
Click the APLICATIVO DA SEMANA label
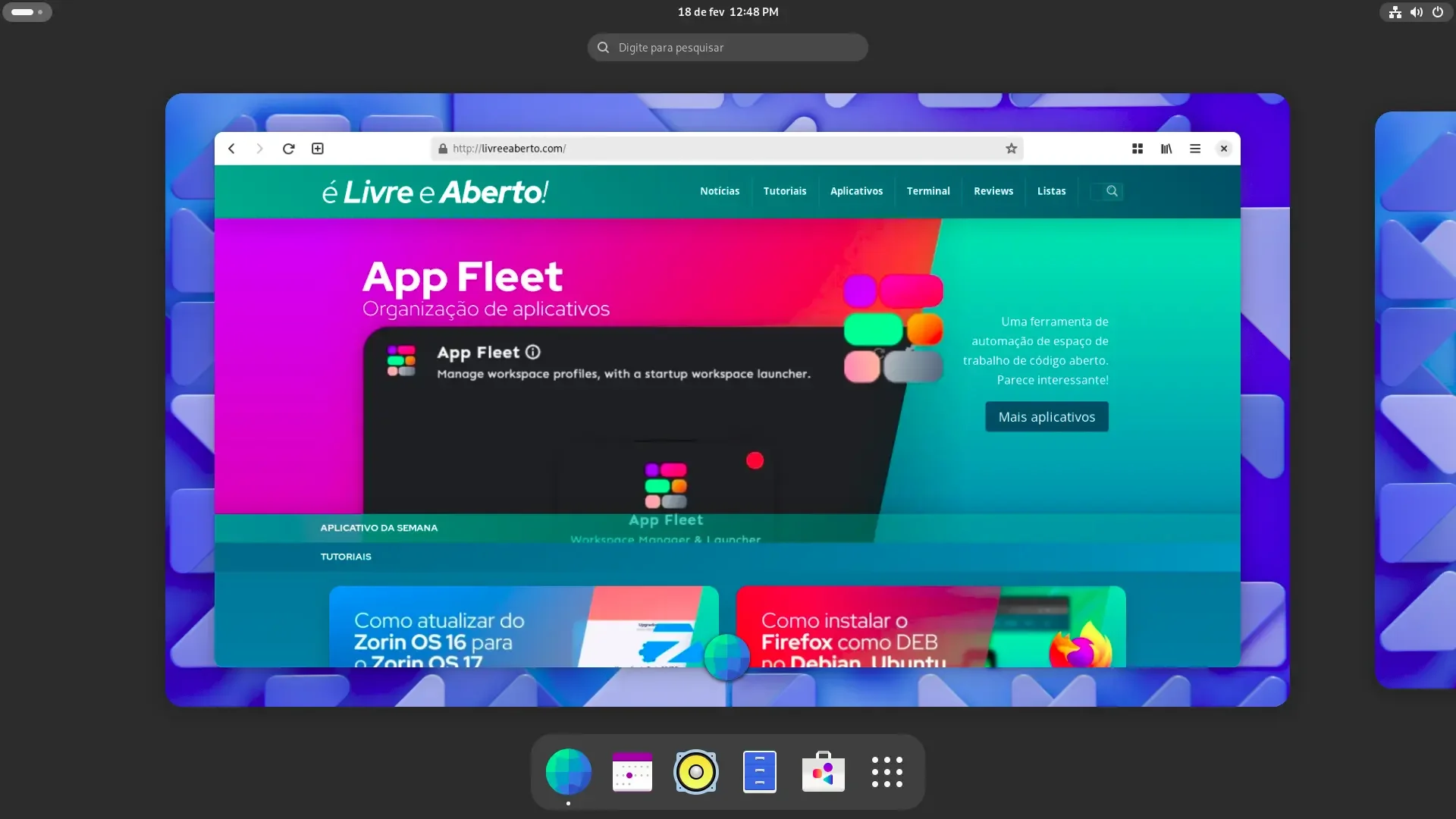378,528
